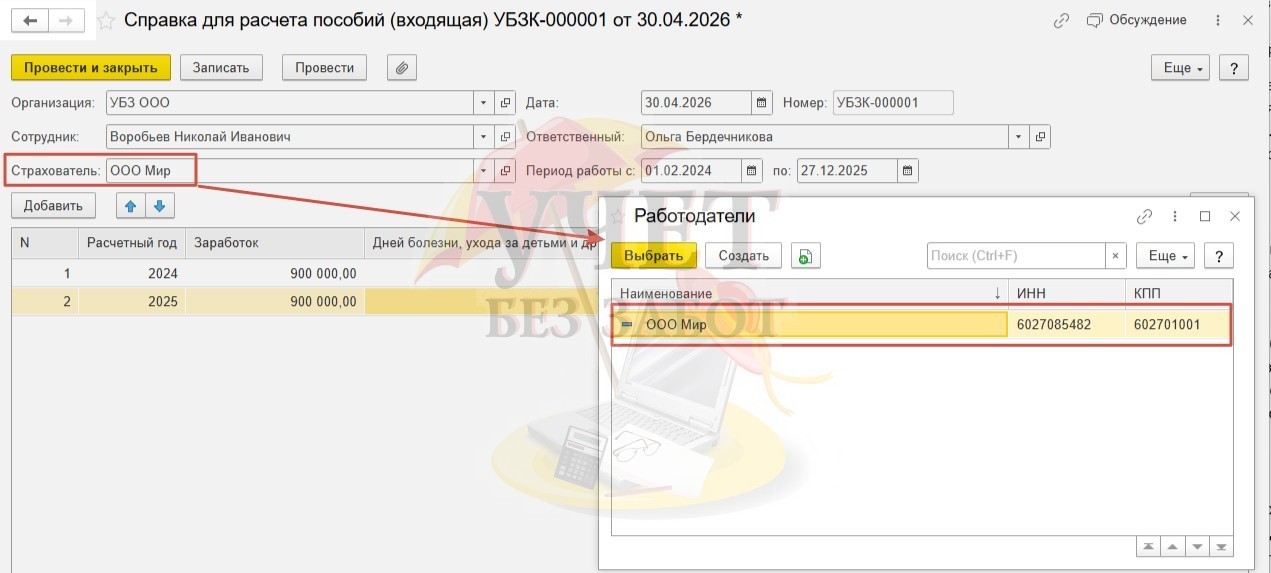The width and height of the screenshot is (1271, 573).
Task: Click the Расчетный год column header
Action: tap(132, 243)
